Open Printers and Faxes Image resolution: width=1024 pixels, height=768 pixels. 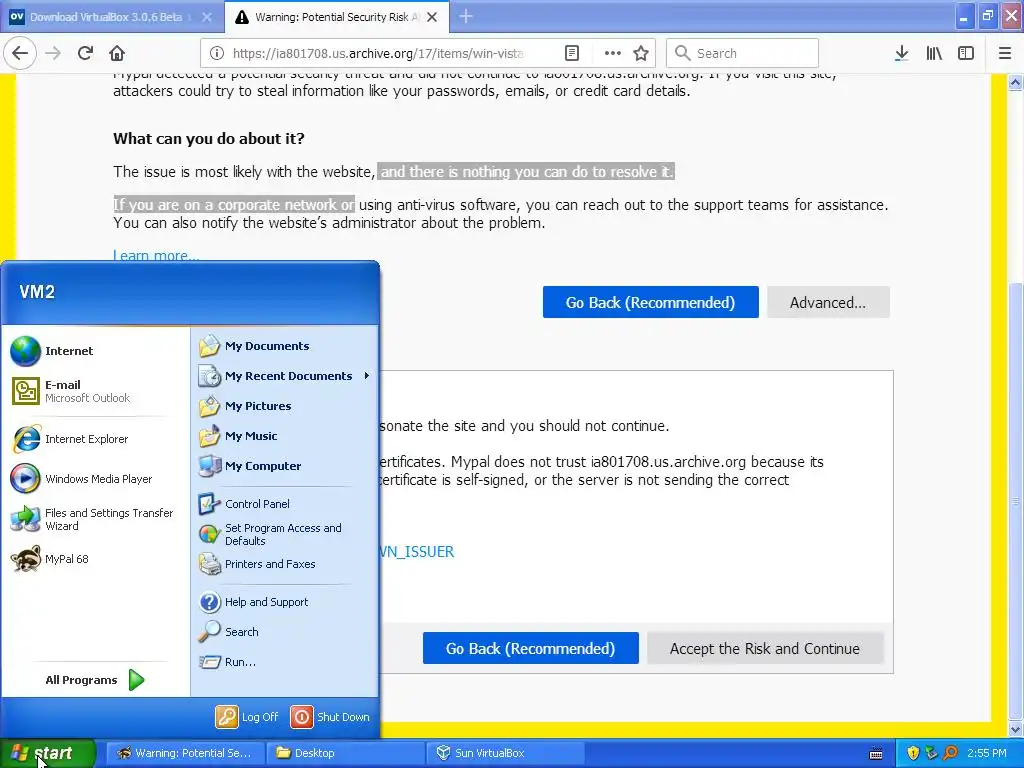[284, 564]
